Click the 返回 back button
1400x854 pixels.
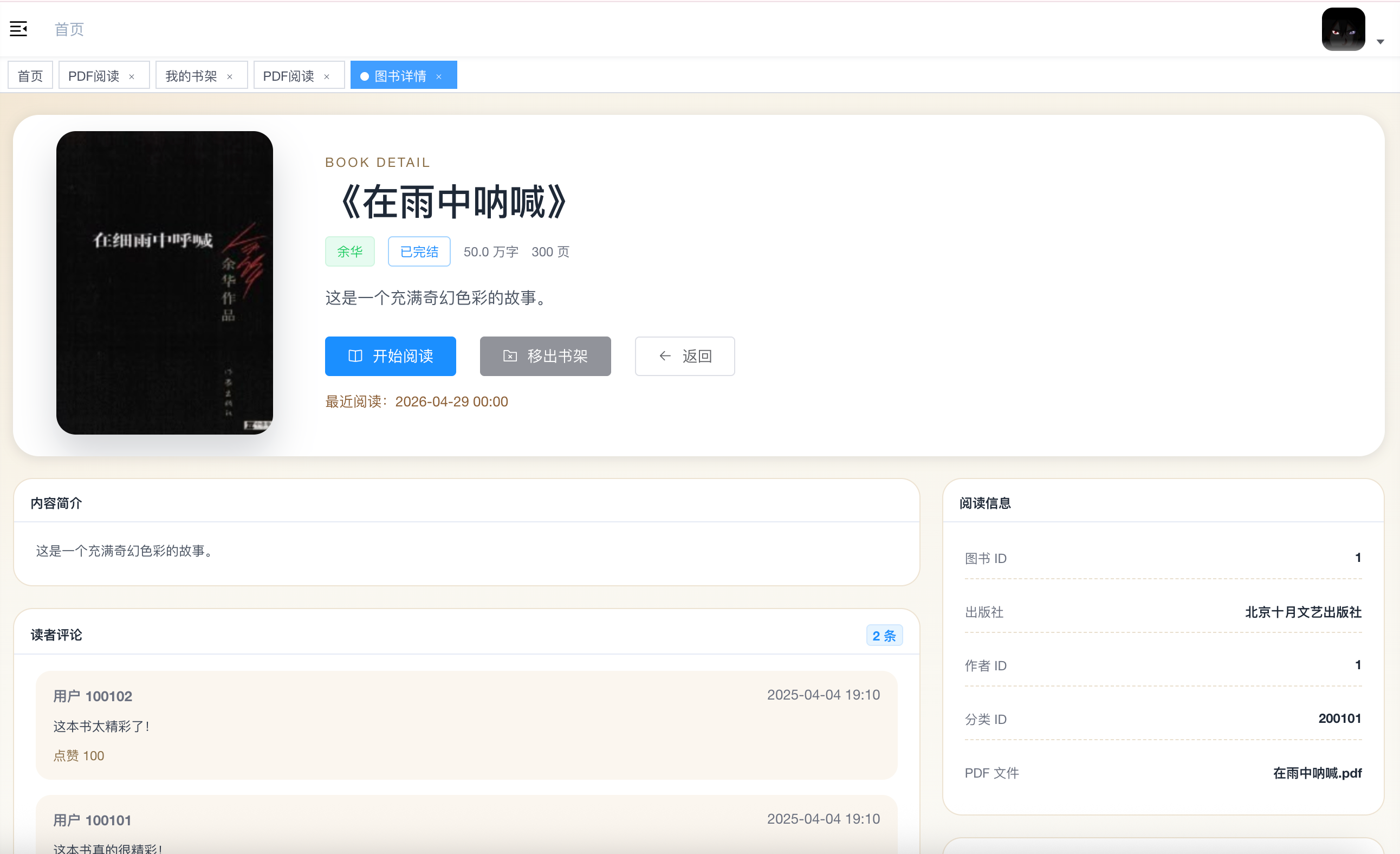684,356
